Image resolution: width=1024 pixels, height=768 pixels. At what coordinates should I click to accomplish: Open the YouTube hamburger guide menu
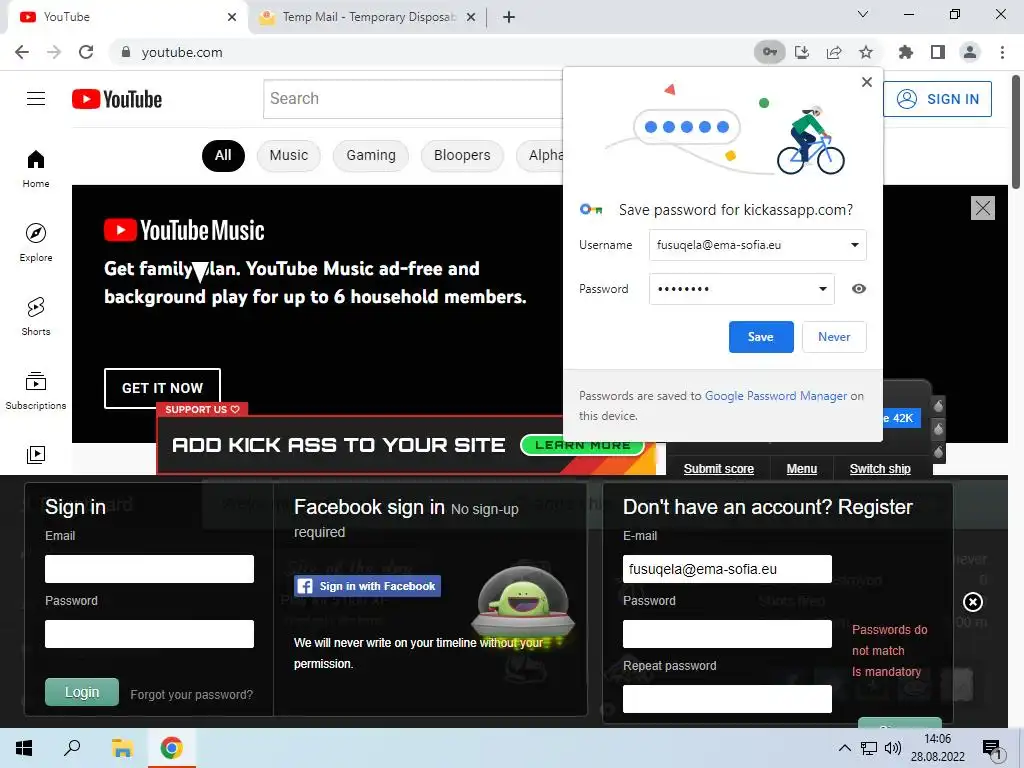tap(36, 99)
